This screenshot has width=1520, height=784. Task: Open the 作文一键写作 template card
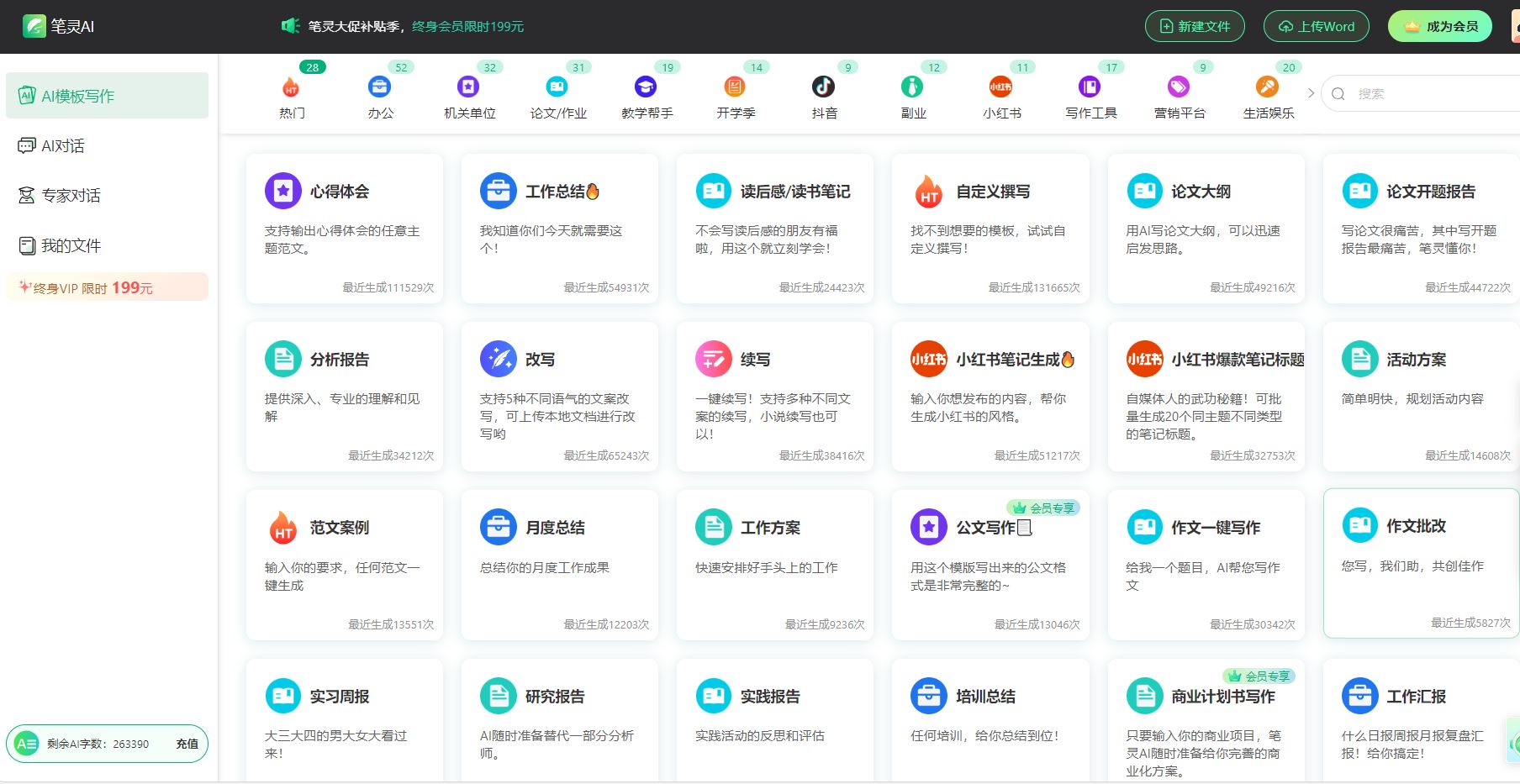1206,565
